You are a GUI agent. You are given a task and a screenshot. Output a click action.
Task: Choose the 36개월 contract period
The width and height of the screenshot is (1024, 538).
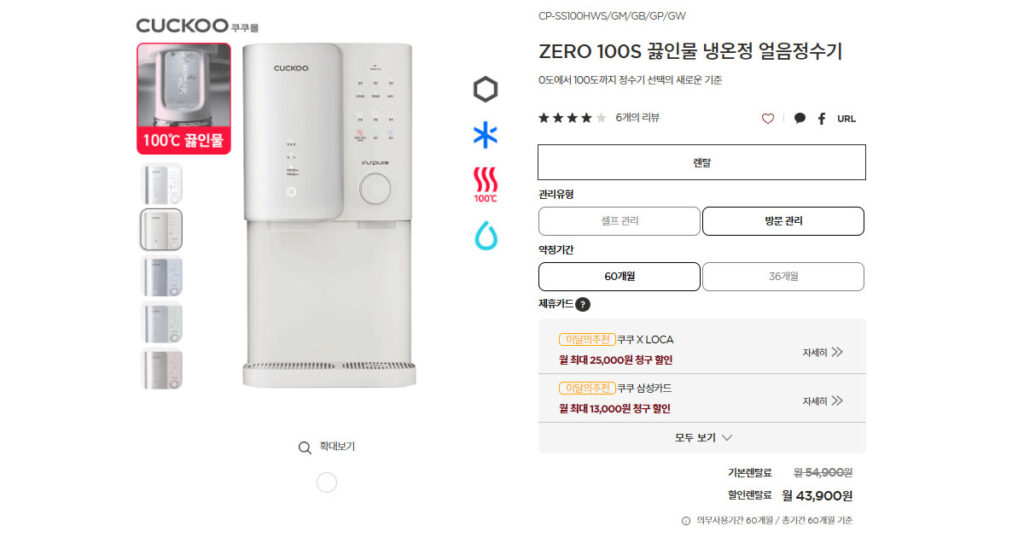click(x=783, y=277)
